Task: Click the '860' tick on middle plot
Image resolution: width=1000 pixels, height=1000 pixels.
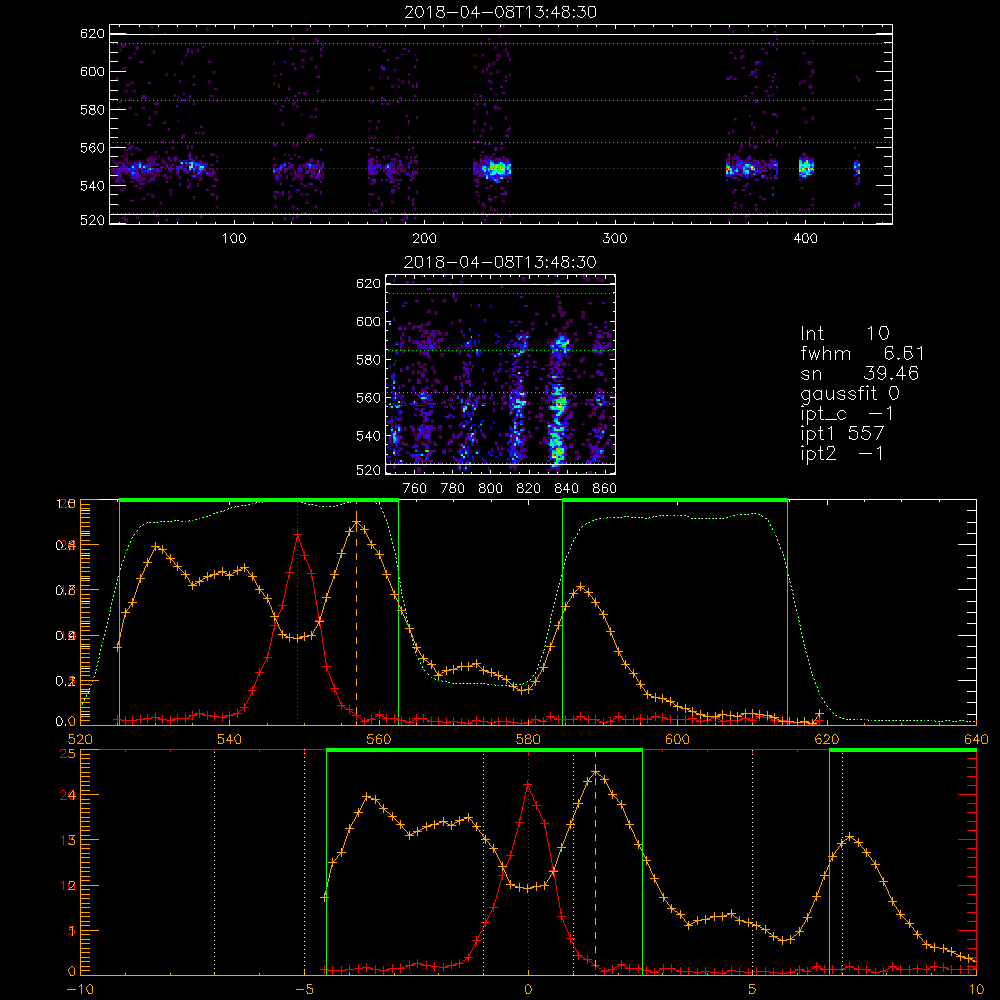Action: [x=605, y=489]
